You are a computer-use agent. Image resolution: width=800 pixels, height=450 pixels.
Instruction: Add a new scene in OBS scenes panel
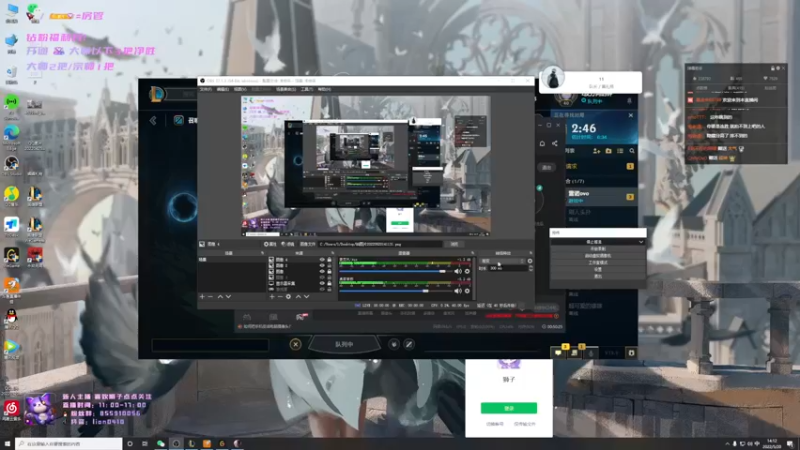[202, 296]
